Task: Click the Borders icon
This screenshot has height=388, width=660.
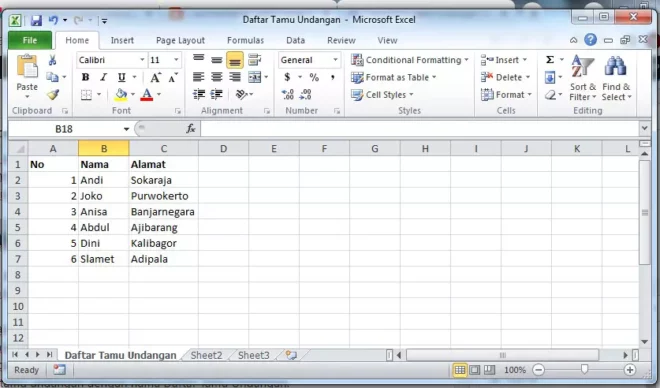Action: tap(86, 95)
